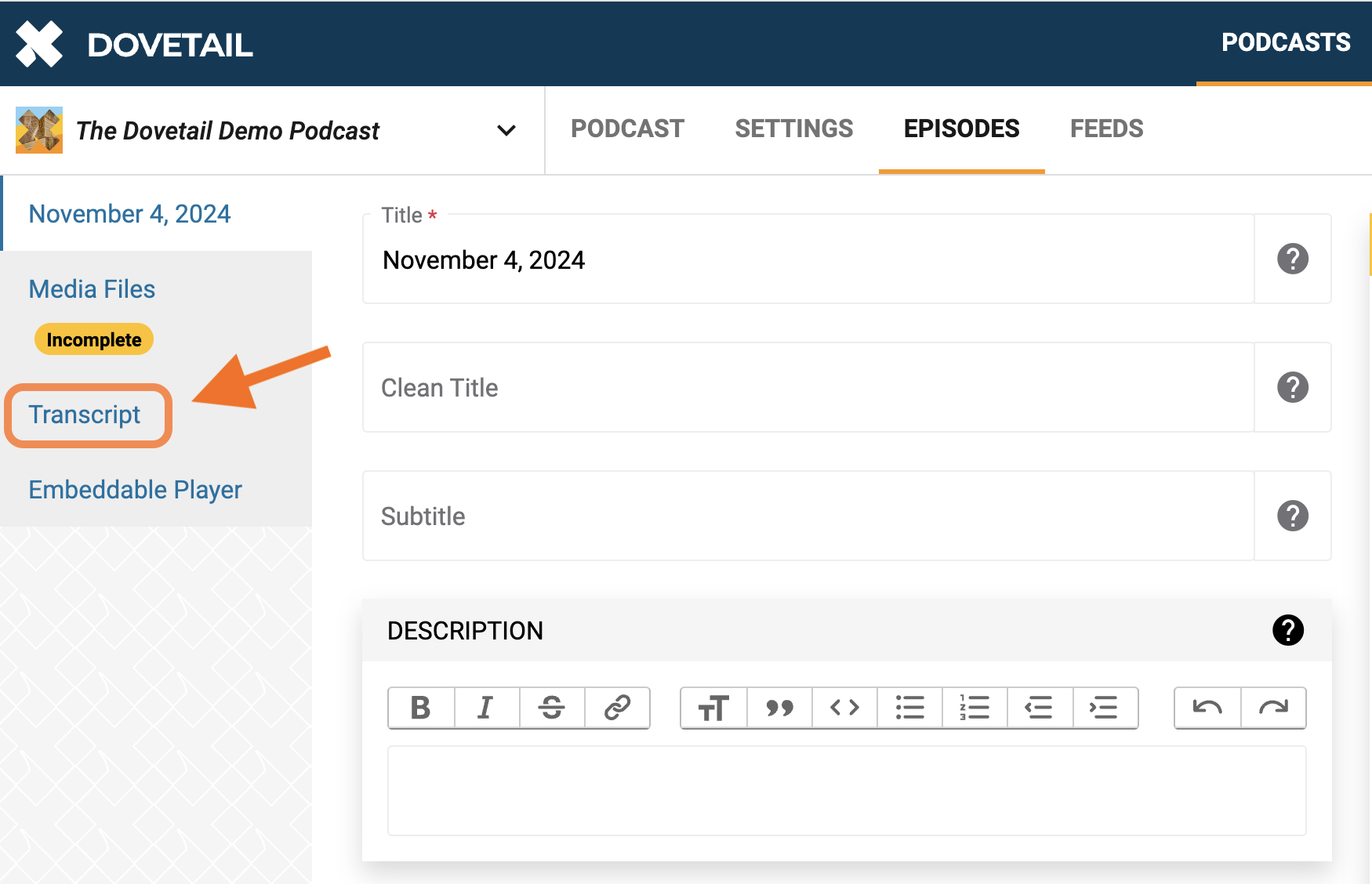1372x884 pixels.
Task: Go to the FEEDS tab
Action: point(1106,129)
